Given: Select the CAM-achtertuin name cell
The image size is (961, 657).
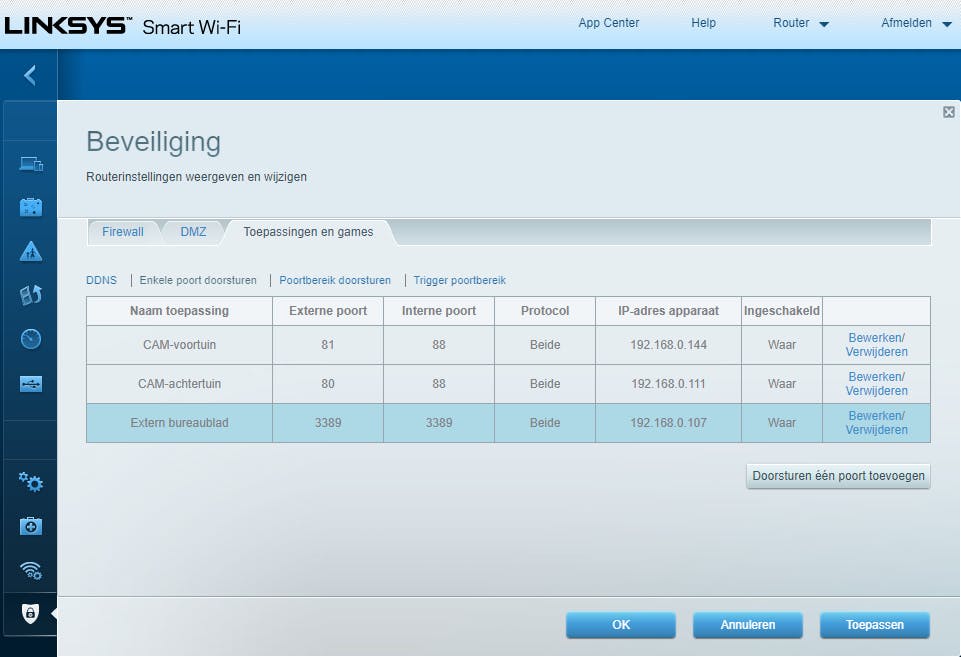Looking at the screenshot, I should 180,384.
